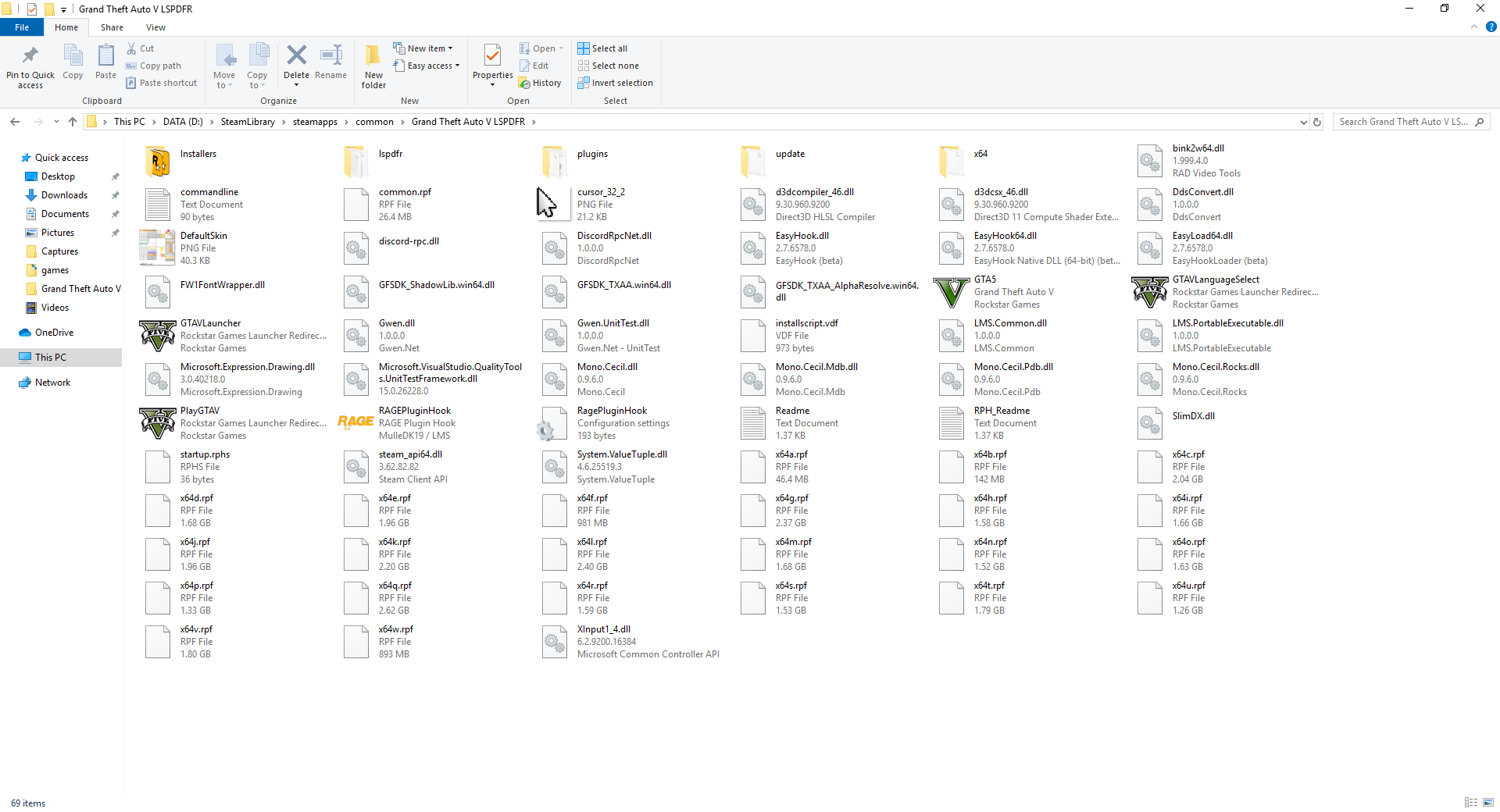1500x812 pixels.
Task: Select OneDrive in navigation pane
Action: pos(54,333)
